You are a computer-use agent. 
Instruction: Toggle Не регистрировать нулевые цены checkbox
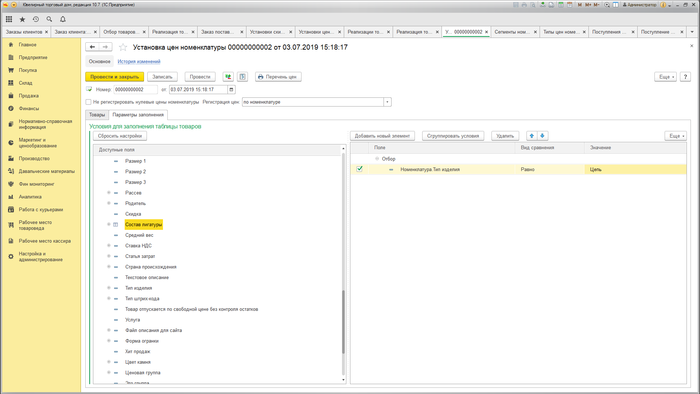88,102
